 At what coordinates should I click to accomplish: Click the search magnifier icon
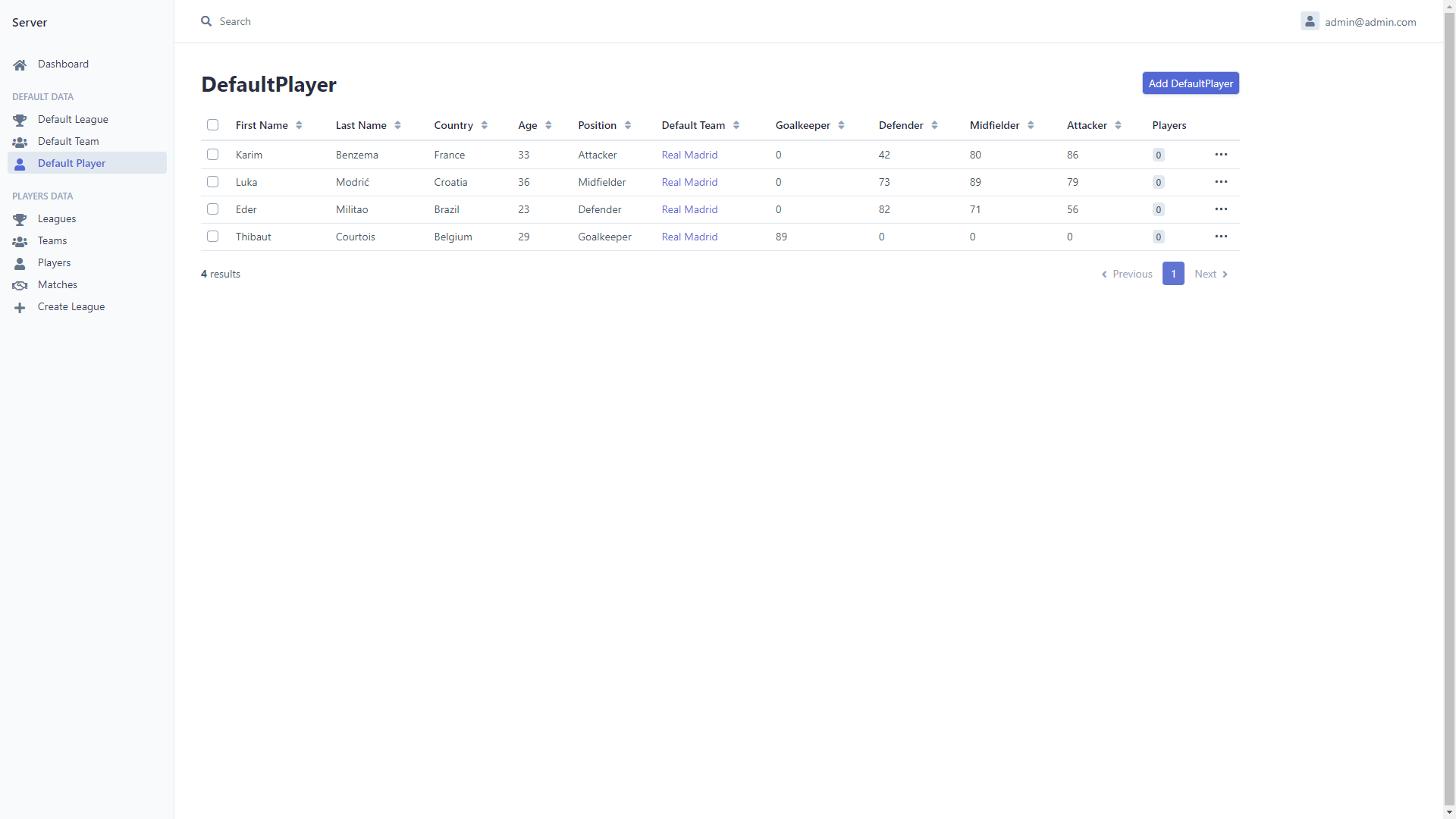click(x=206, y=21)
